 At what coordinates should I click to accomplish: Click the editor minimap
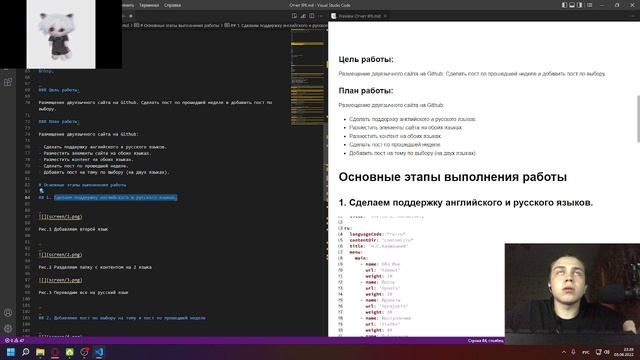(x=308, y=78)
